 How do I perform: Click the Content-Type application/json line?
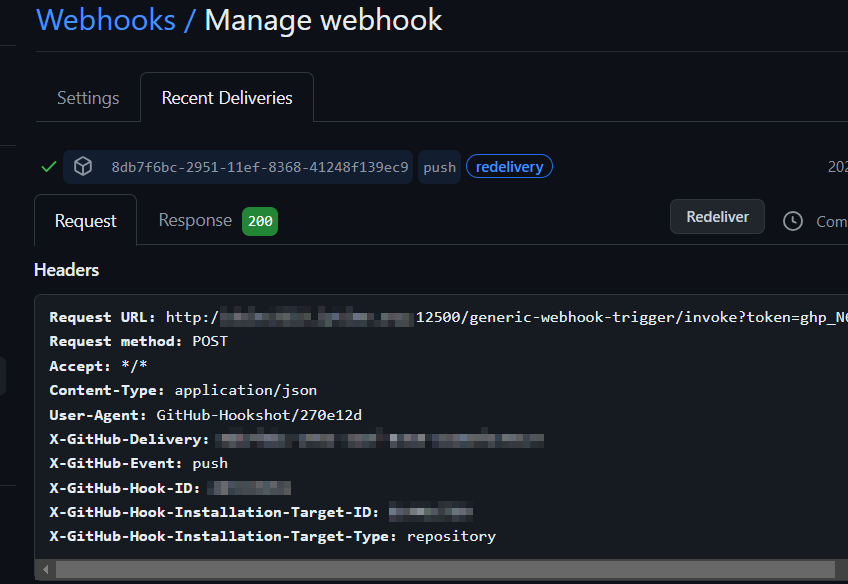tap(183, 390)
